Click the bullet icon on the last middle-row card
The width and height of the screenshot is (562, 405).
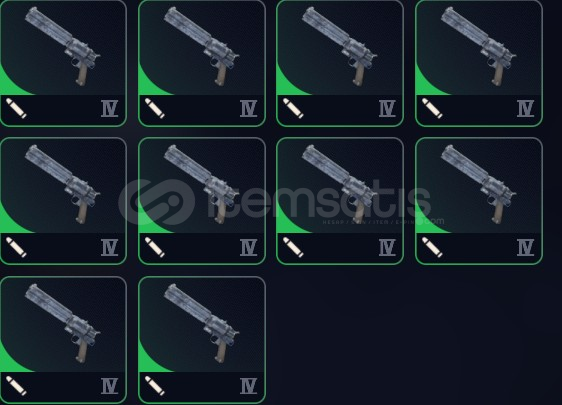click(432, 247)
